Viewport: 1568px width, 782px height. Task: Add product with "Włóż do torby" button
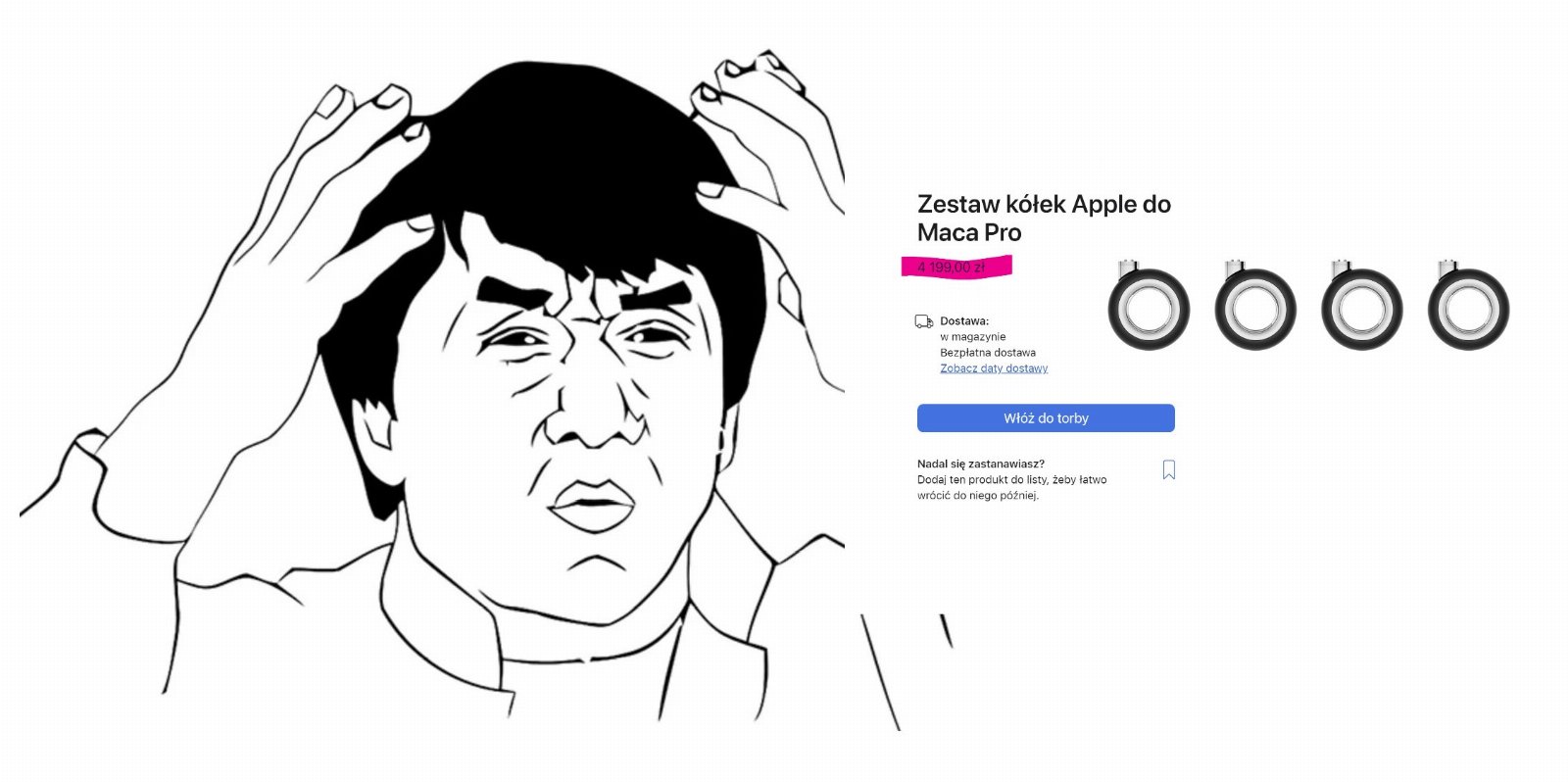pyautogui.click(x=1046, y=418)
